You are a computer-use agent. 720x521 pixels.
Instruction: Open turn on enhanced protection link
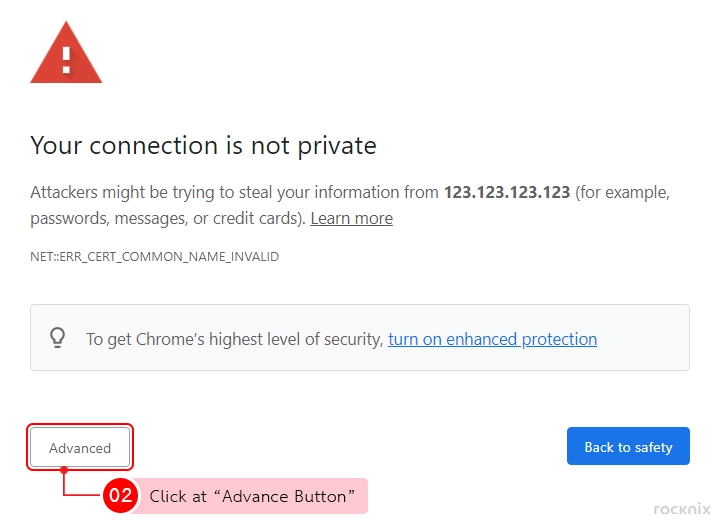click(x=492, y=339)
